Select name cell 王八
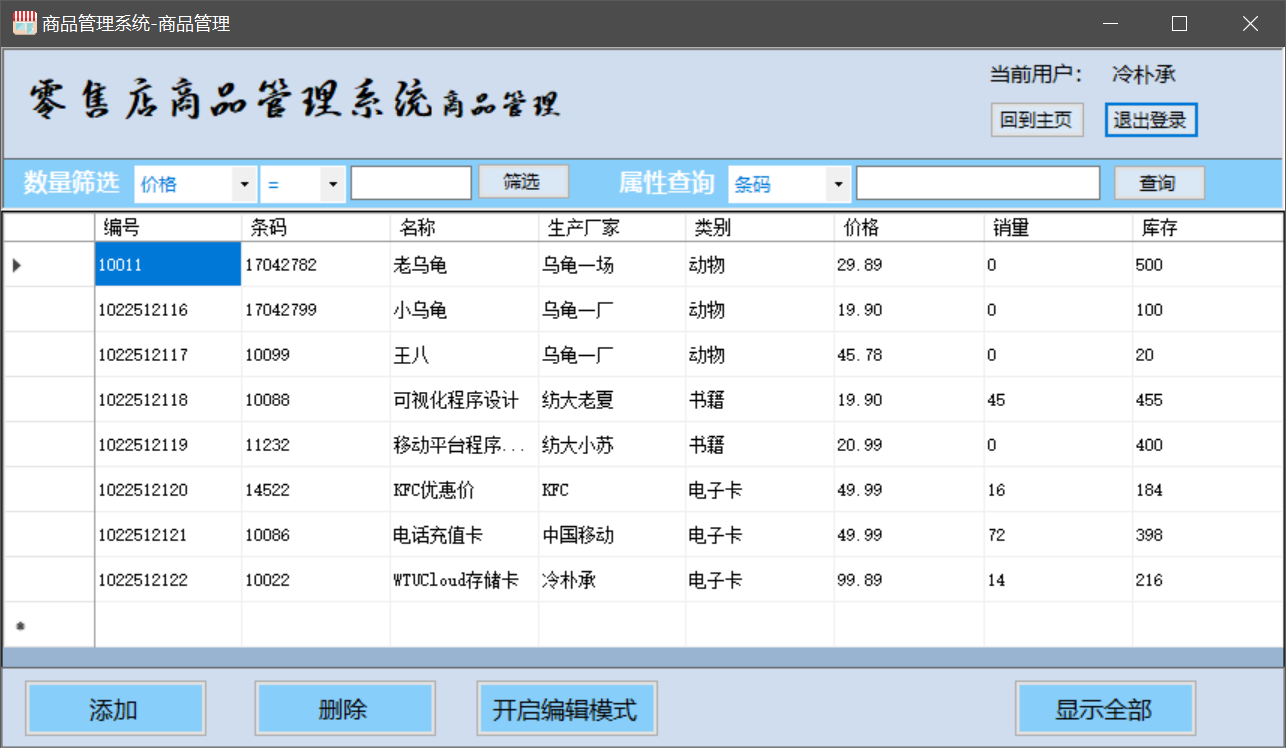Viewport: 1286px width, 748px height. (464, 355)
